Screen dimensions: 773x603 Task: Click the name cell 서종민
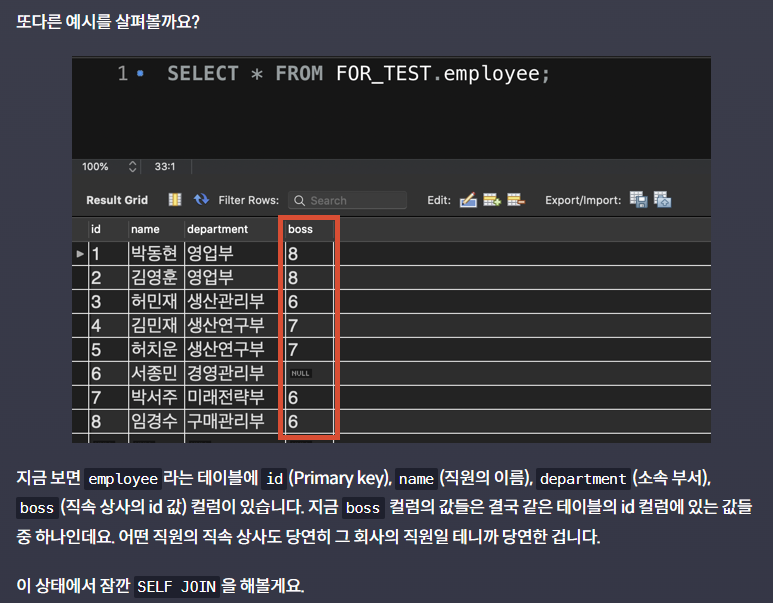coord(154,373)
